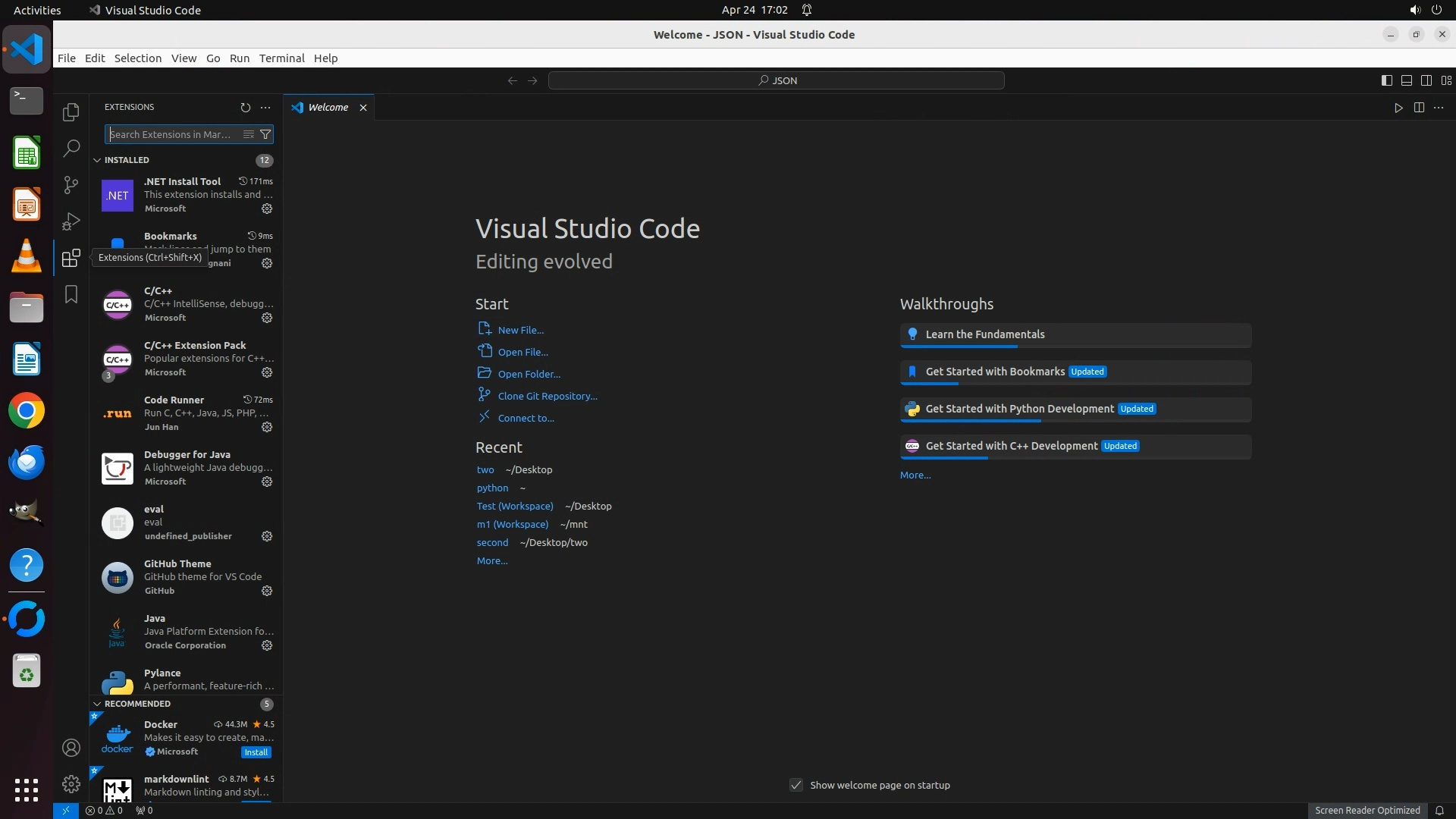The height and width of the screenshot is (819, 1456).
Task: Open the Accounts icon in activity bar
Action: coord(71,748)
